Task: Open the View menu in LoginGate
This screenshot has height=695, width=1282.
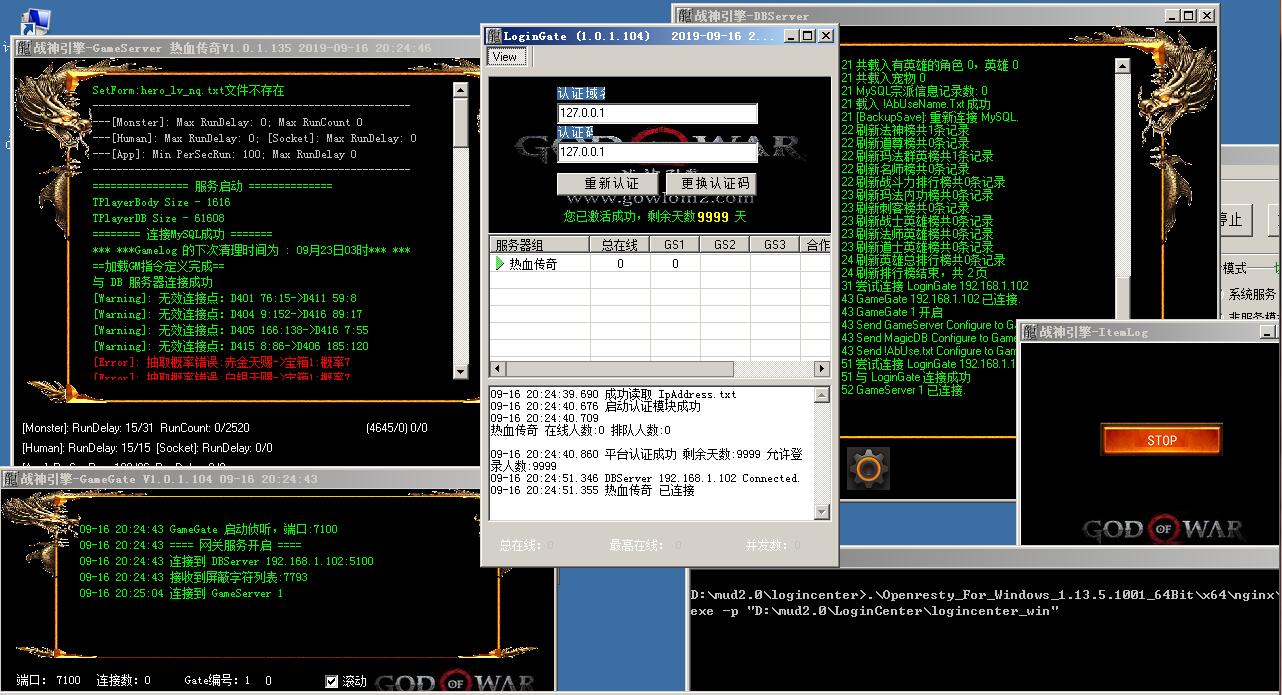Action: 505,57
